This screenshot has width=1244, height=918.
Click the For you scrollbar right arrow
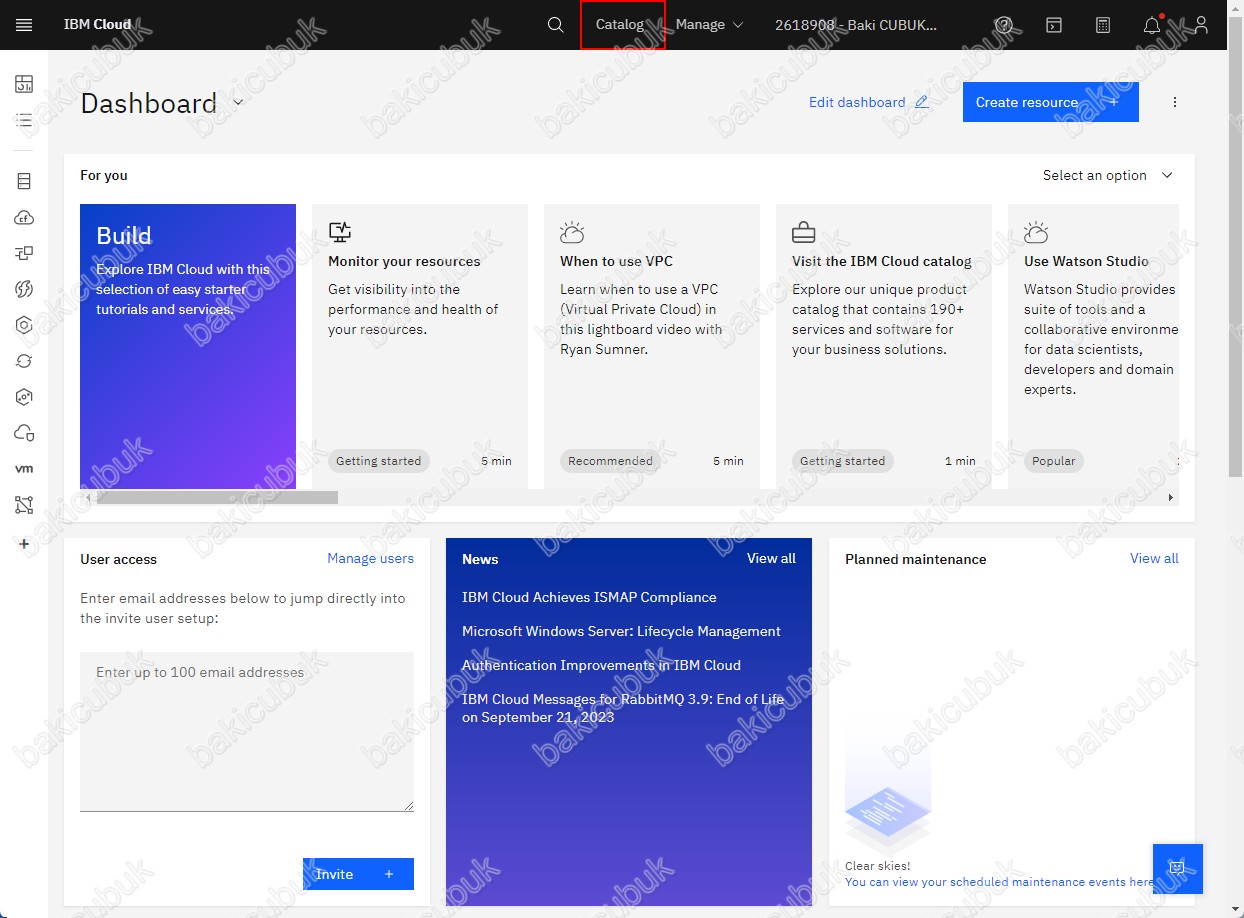click(x=1171, y=497)
